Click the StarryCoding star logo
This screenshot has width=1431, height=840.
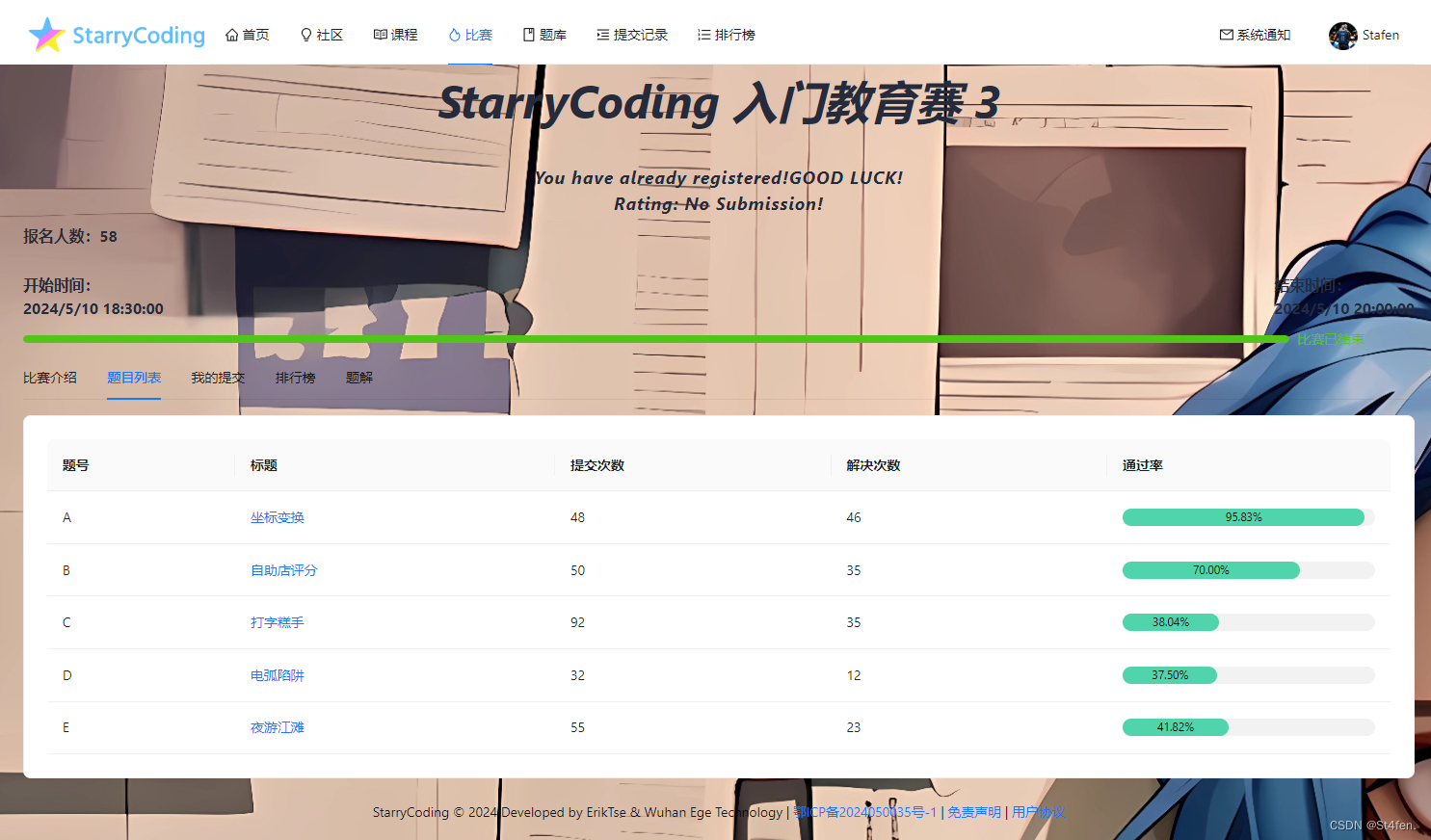[46, 35]
